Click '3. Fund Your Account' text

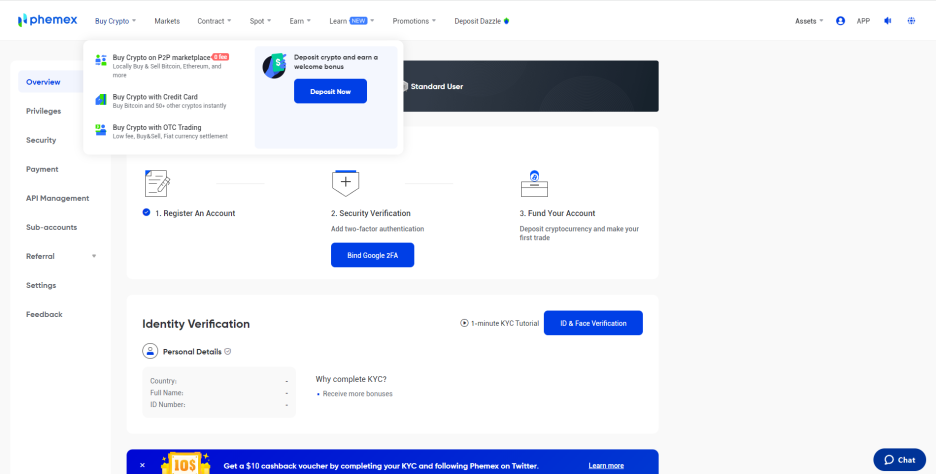558,213
